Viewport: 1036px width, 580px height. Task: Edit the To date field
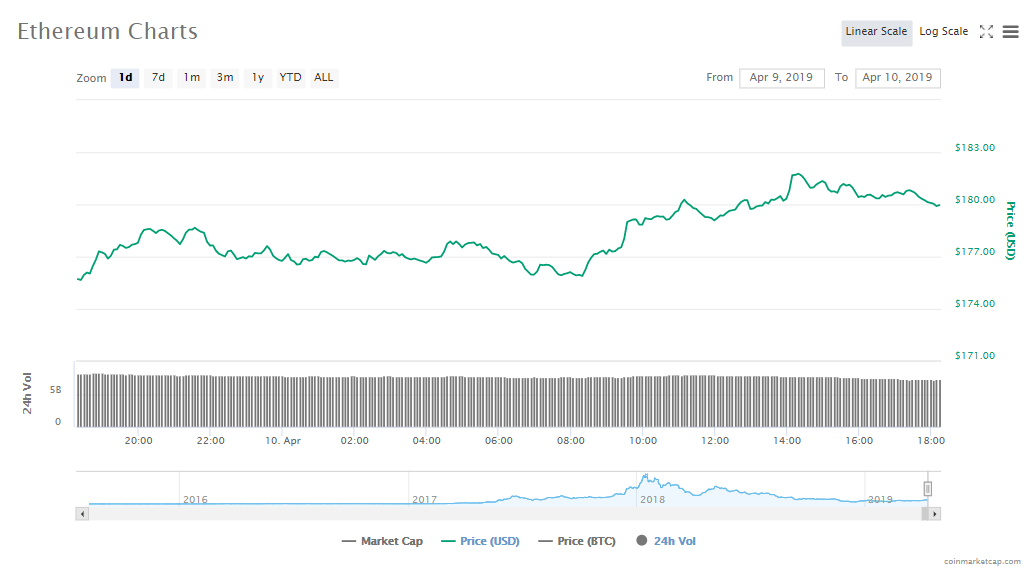click(x=897, y=78)
